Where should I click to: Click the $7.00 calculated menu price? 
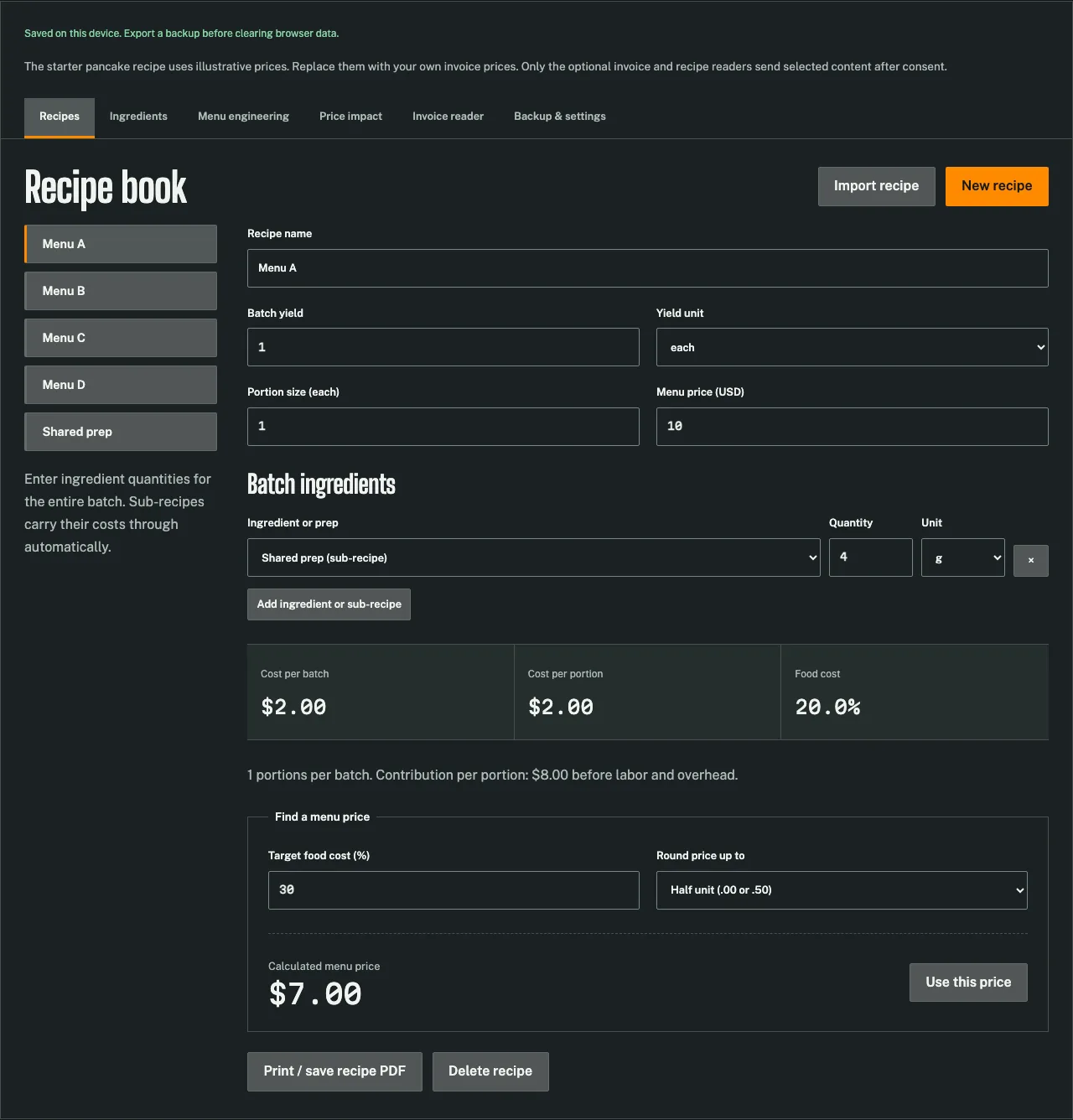tap(315, 994)
